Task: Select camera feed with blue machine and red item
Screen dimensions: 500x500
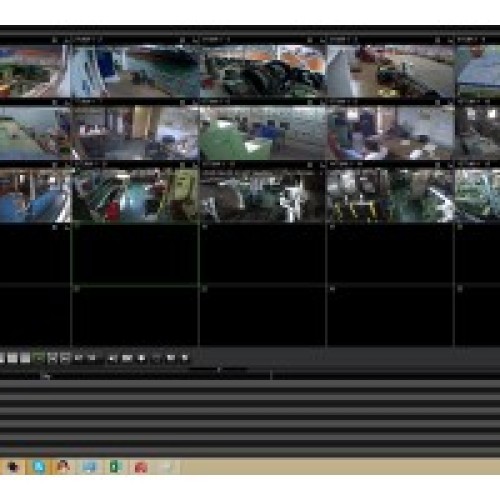Action: pyautogui.click(x=135, y=196)
